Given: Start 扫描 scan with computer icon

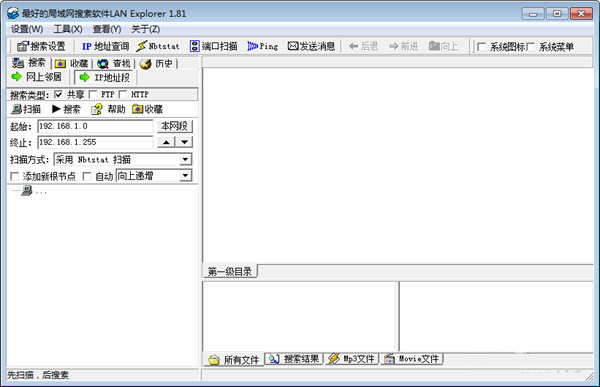Looking at the screenshot, I should click(x=26, y=109).
